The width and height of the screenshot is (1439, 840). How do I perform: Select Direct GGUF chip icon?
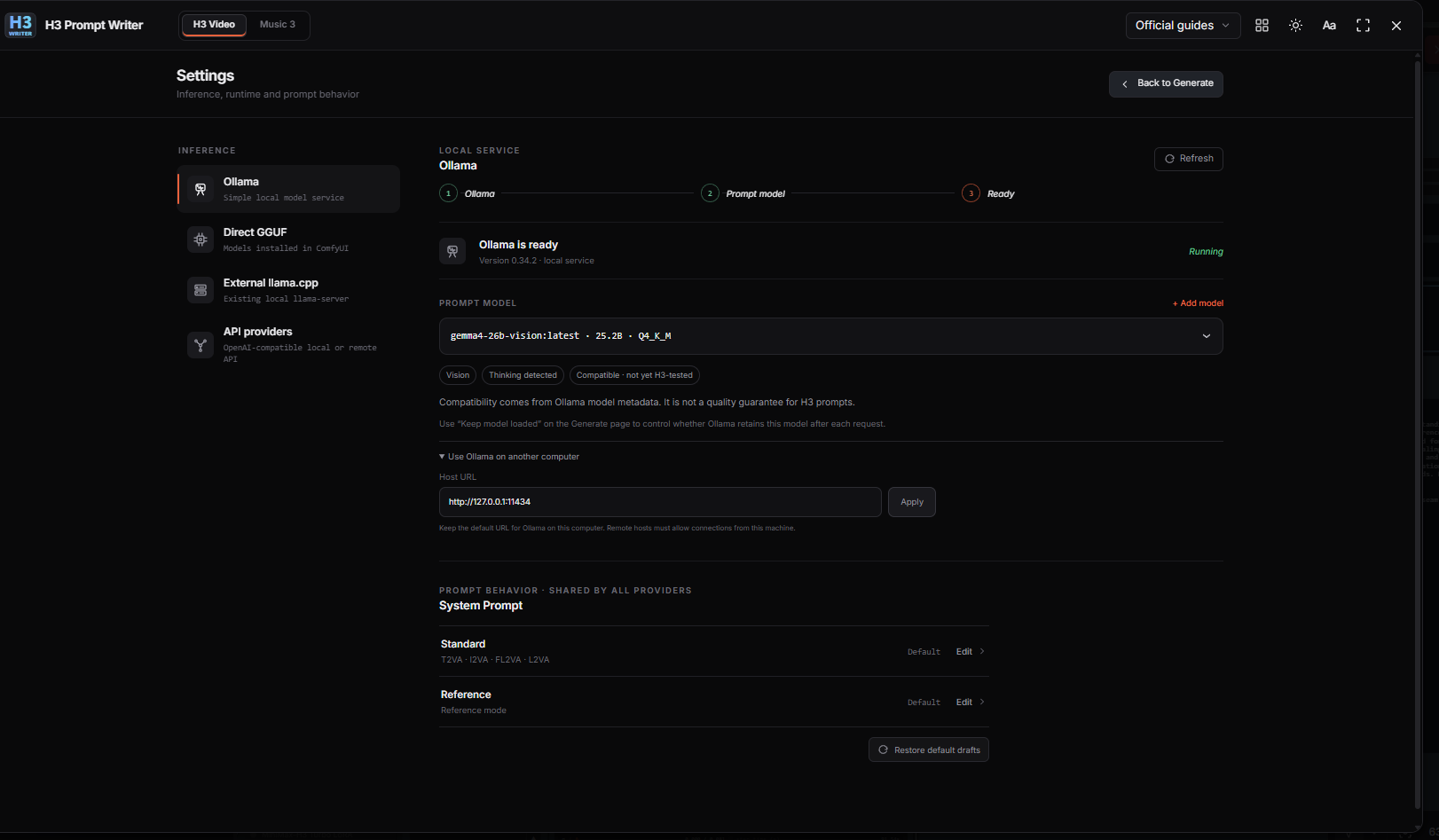click(201, 239)
